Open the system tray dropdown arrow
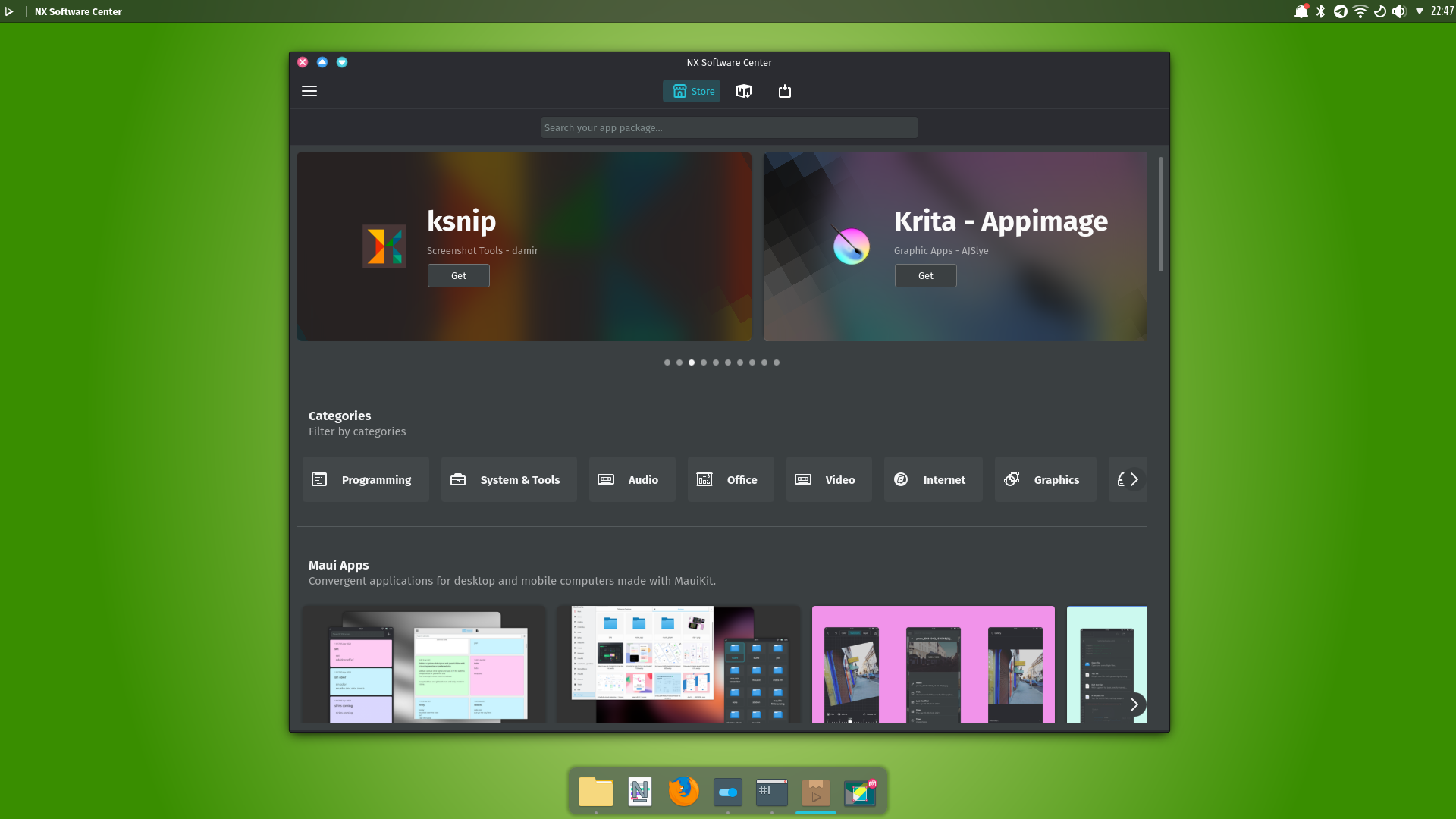1456x819 pixels. [x=1419, y=11]
